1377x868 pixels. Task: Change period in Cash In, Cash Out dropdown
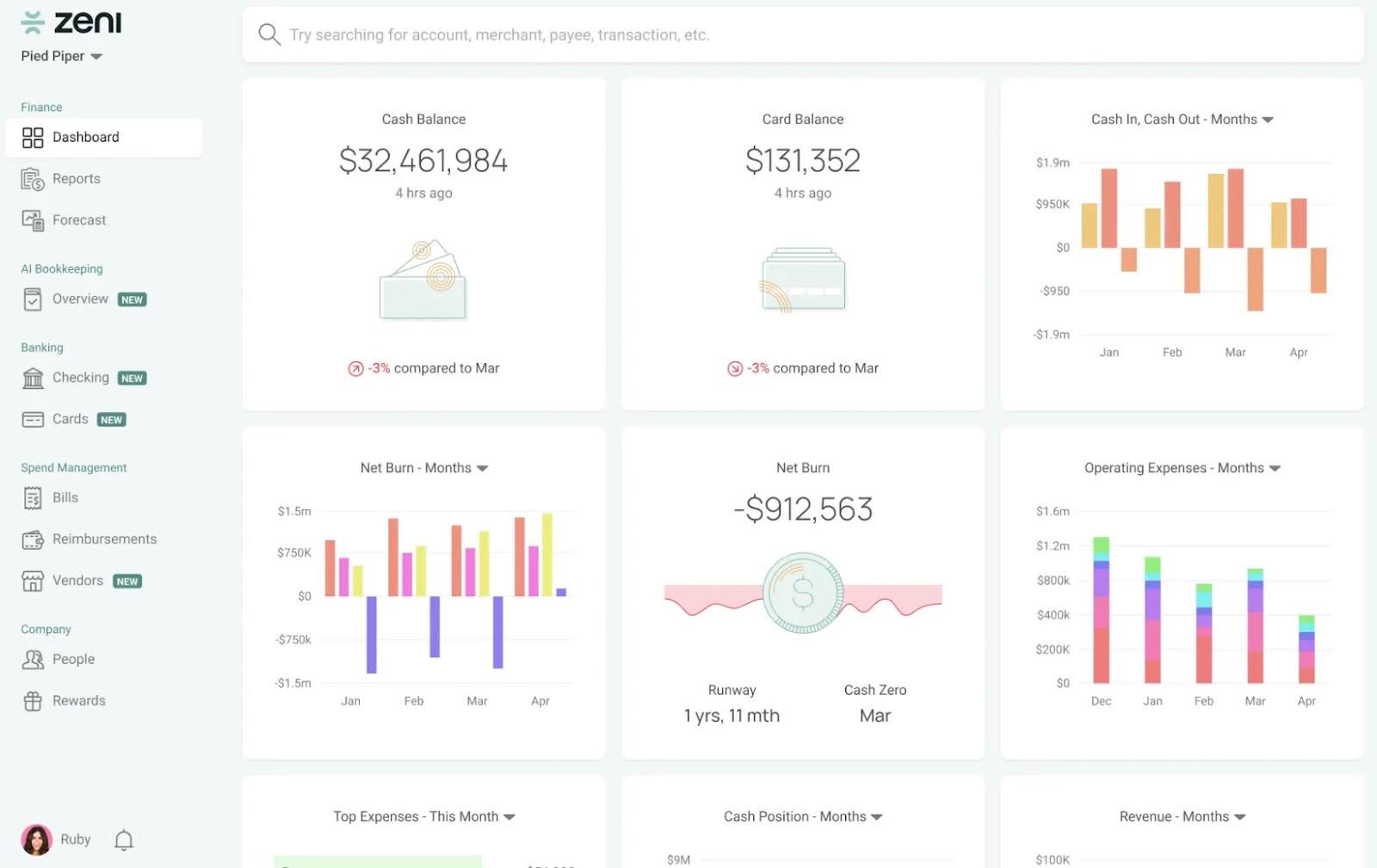pos(1268,120)
